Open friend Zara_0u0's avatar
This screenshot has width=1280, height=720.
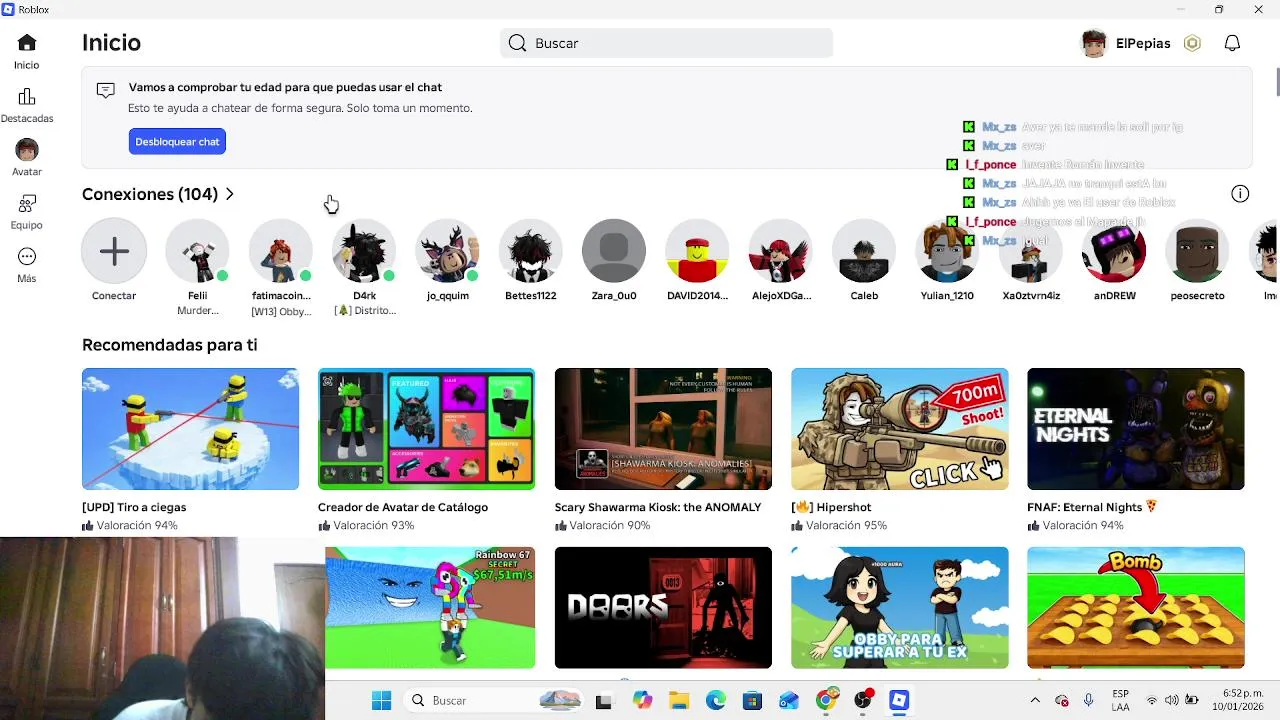pyautogui.click(x=614, y=250)
